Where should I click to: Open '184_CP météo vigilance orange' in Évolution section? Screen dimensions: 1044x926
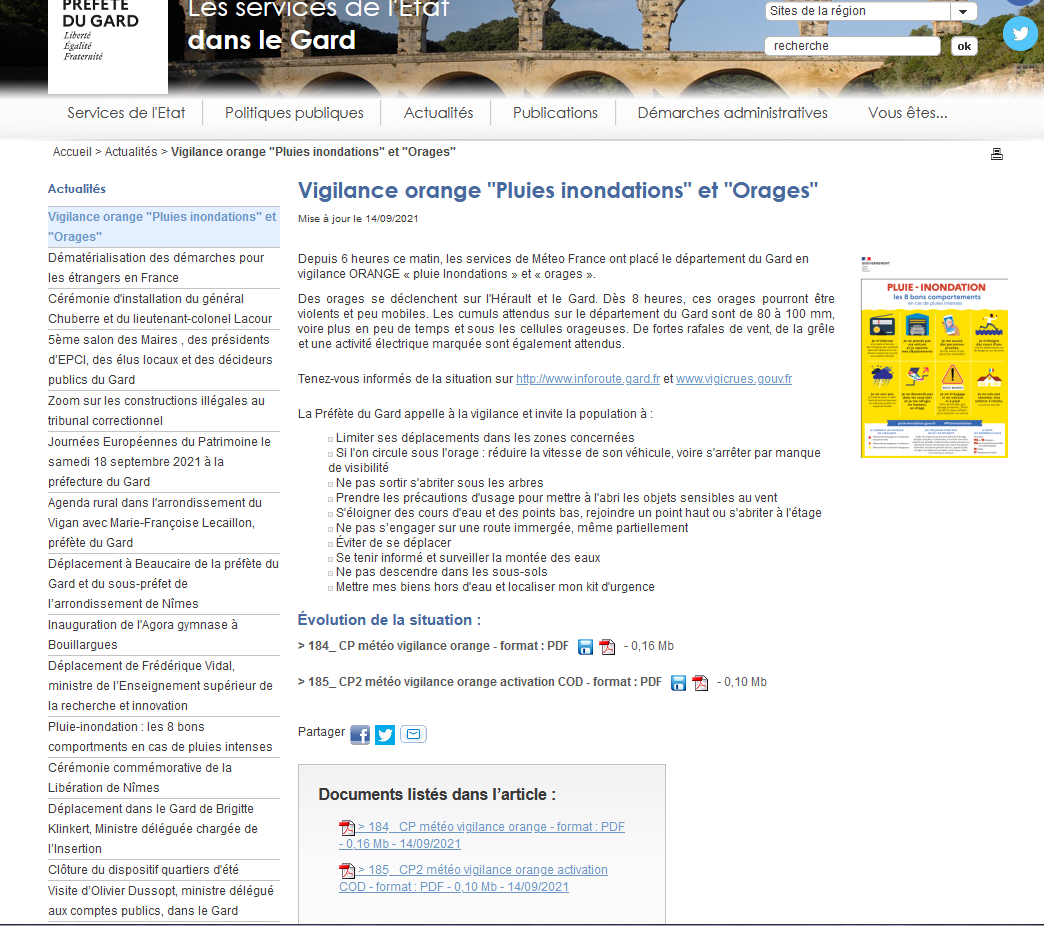[x=433, y=646]
